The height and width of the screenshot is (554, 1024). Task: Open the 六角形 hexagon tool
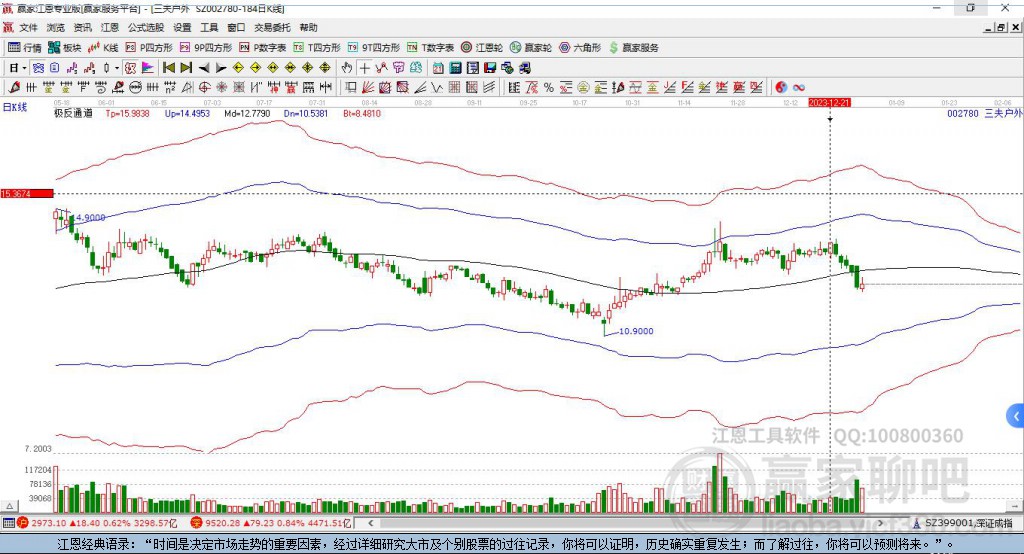click(580, 48)
